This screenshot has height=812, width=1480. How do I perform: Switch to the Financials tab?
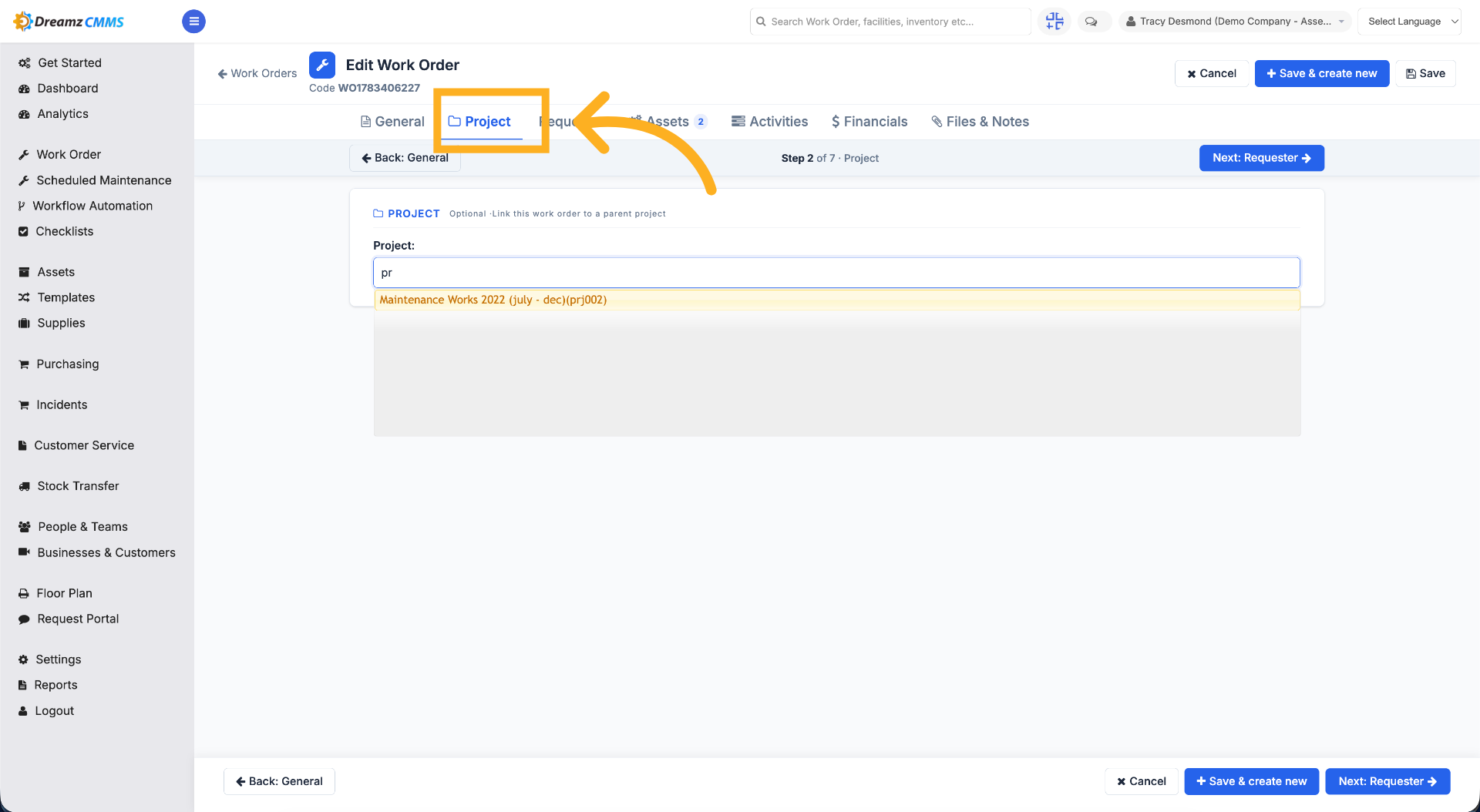pos(869,122)
